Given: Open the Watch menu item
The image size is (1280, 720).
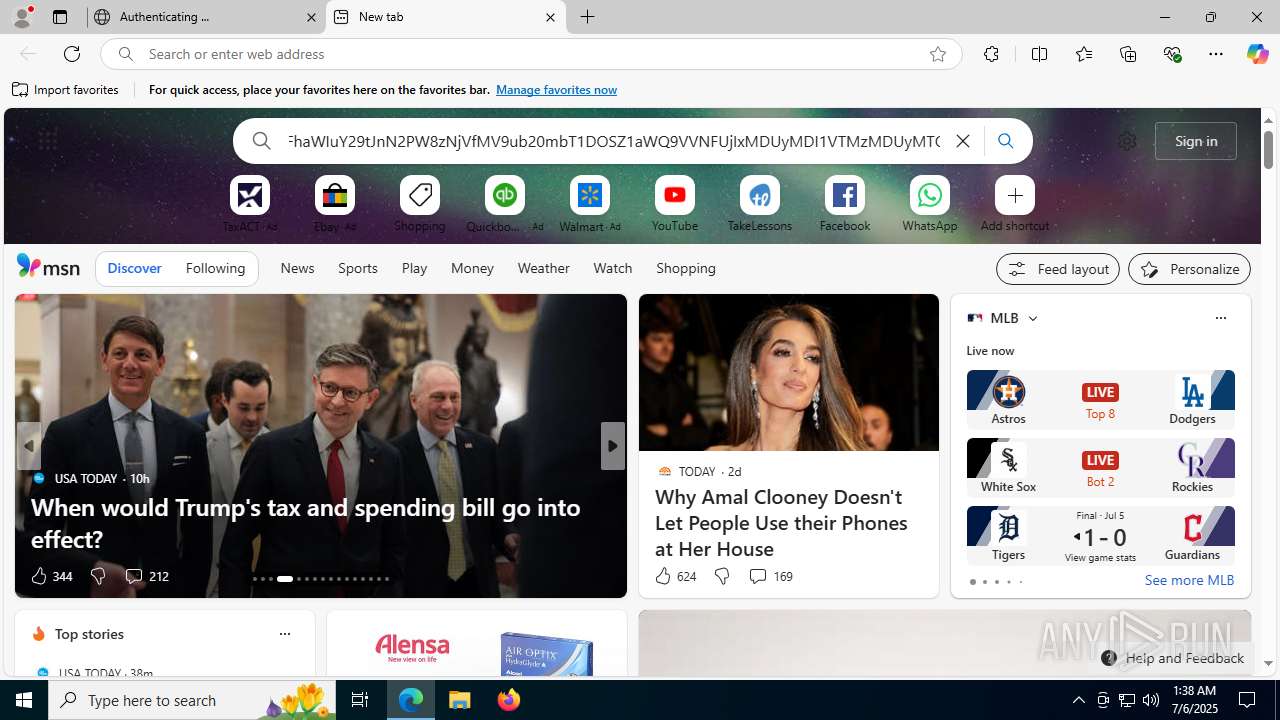Looking at the screenshot, I should [613, 268].
